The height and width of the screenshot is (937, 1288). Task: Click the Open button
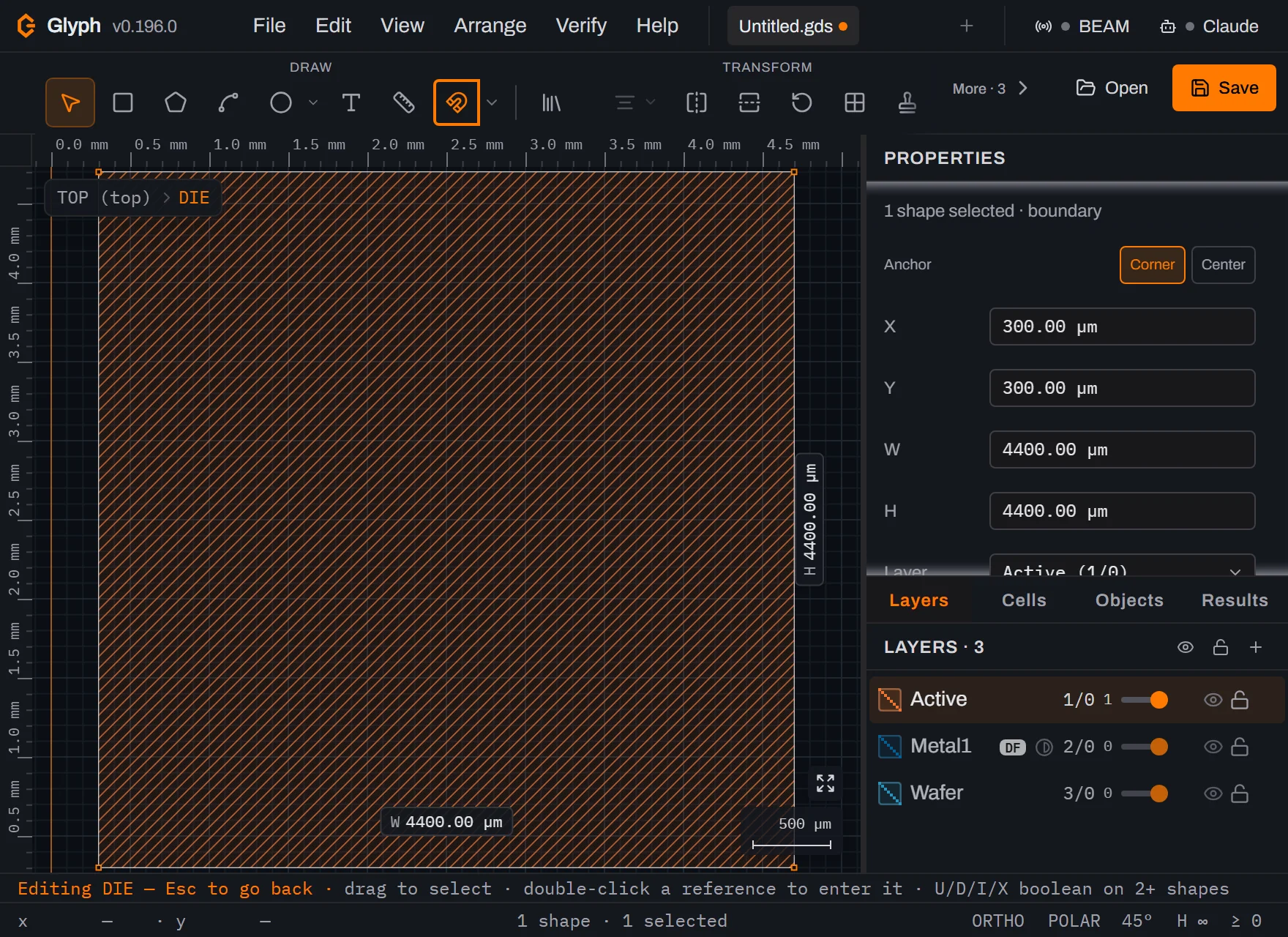[x=1112, y=88]
